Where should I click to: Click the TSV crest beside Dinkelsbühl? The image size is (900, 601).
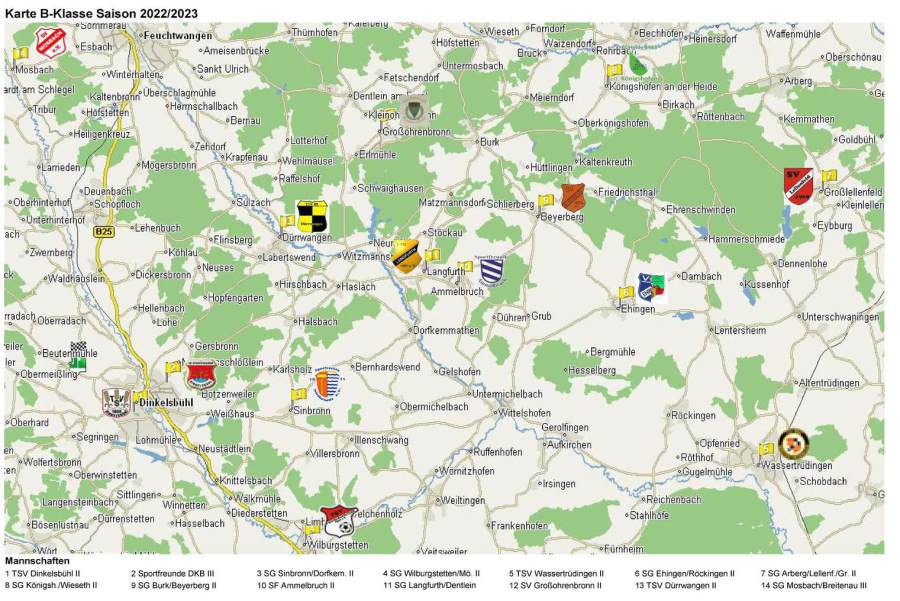[x=117, y=401]
